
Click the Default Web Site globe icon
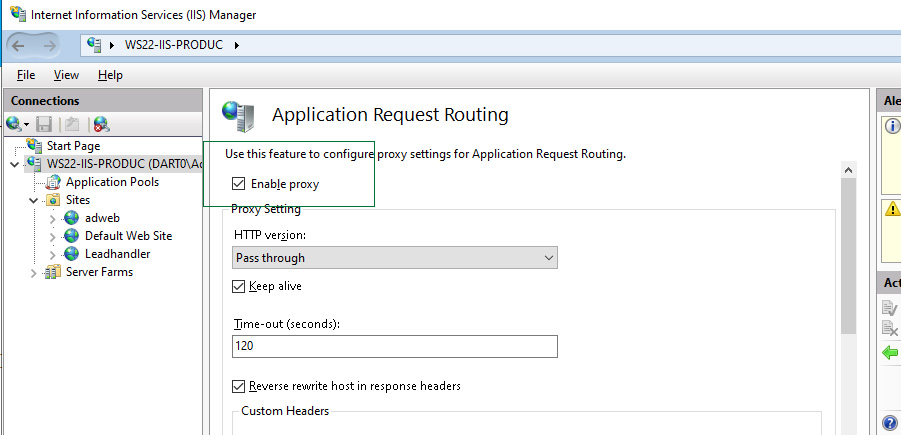(x=72, y=236)
